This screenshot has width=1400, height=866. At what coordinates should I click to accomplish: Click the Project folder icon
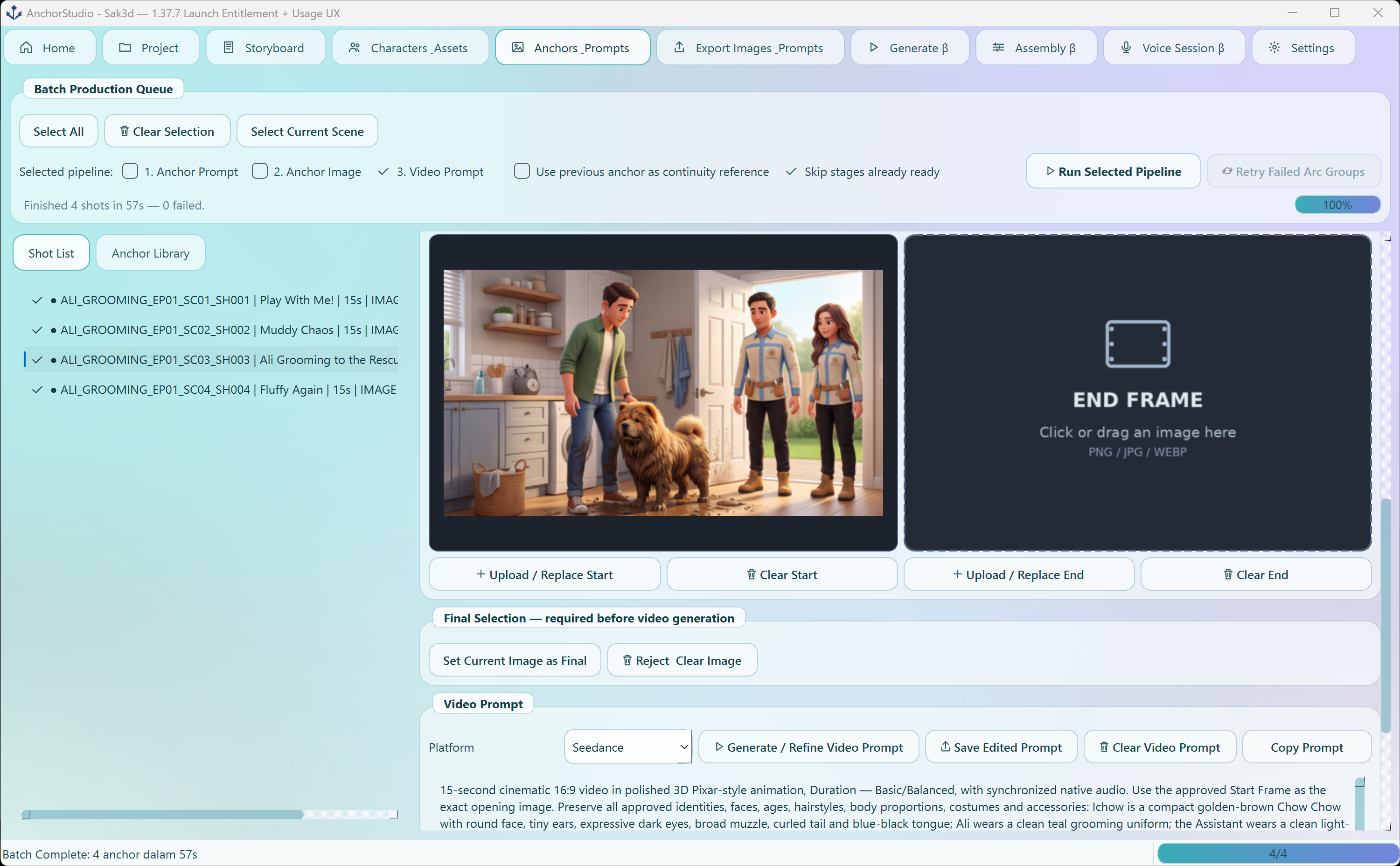click(x=125, y=48)
